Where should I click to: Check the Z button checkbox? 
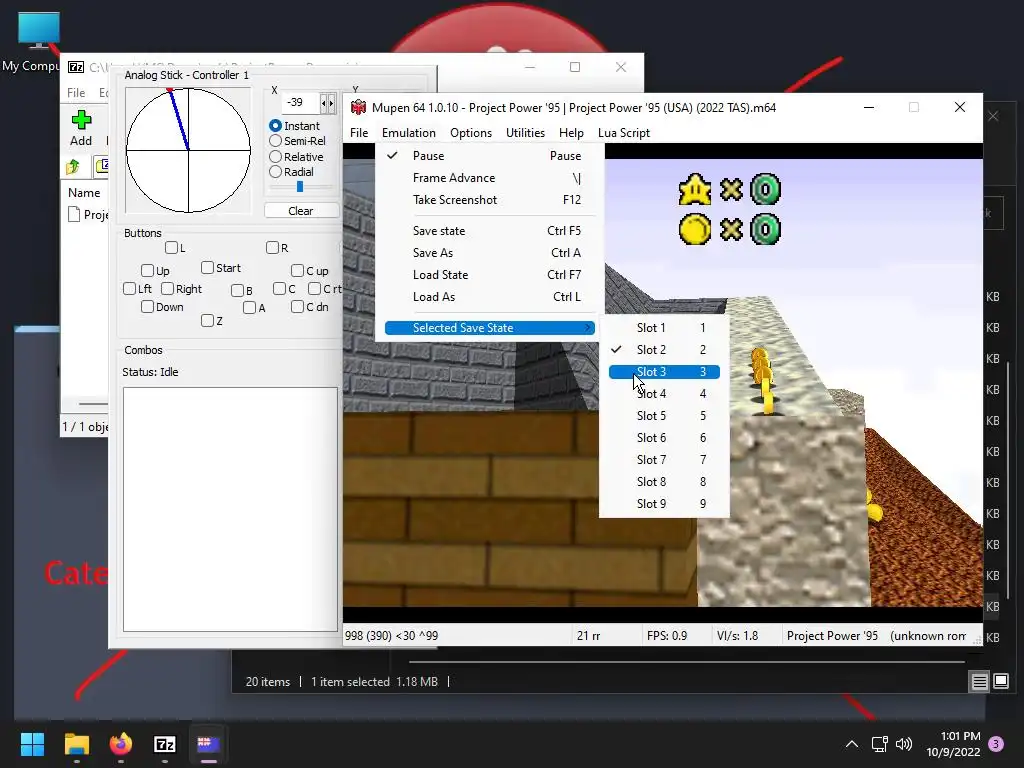(x=208, y=321)
